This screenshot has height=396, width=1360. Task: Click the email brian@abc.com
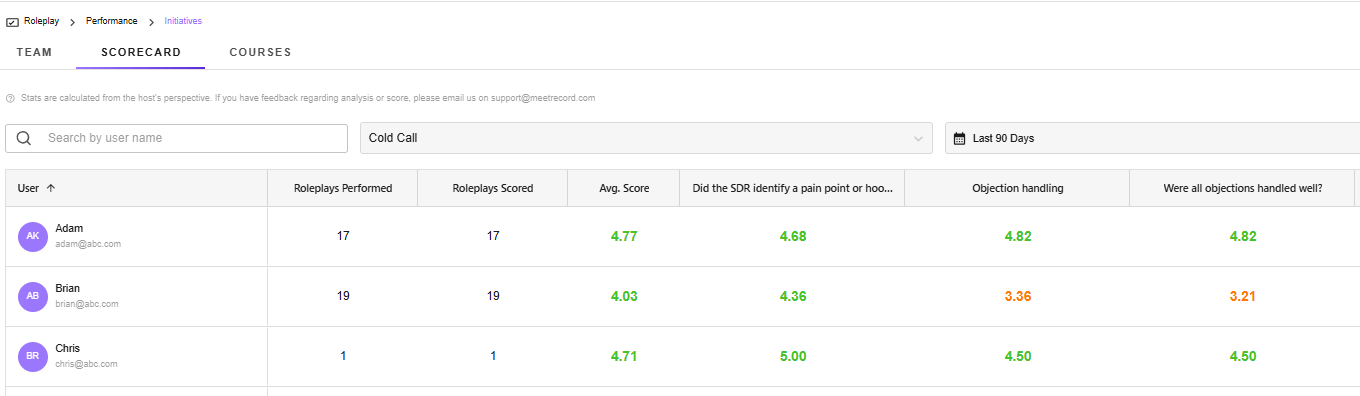coord(87,304)
